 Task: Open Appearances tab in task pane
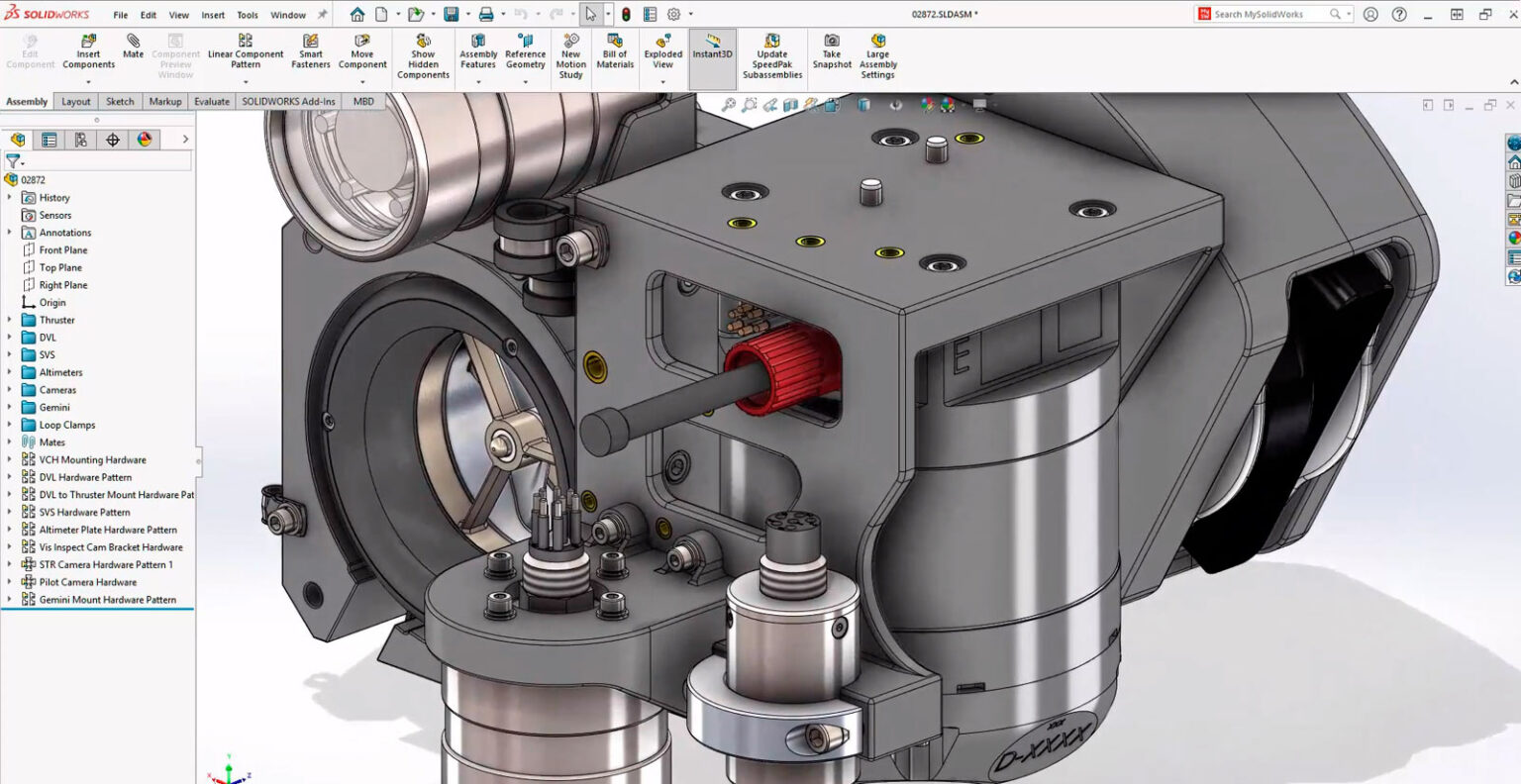pyautogui.click(x=1514, y=239)
